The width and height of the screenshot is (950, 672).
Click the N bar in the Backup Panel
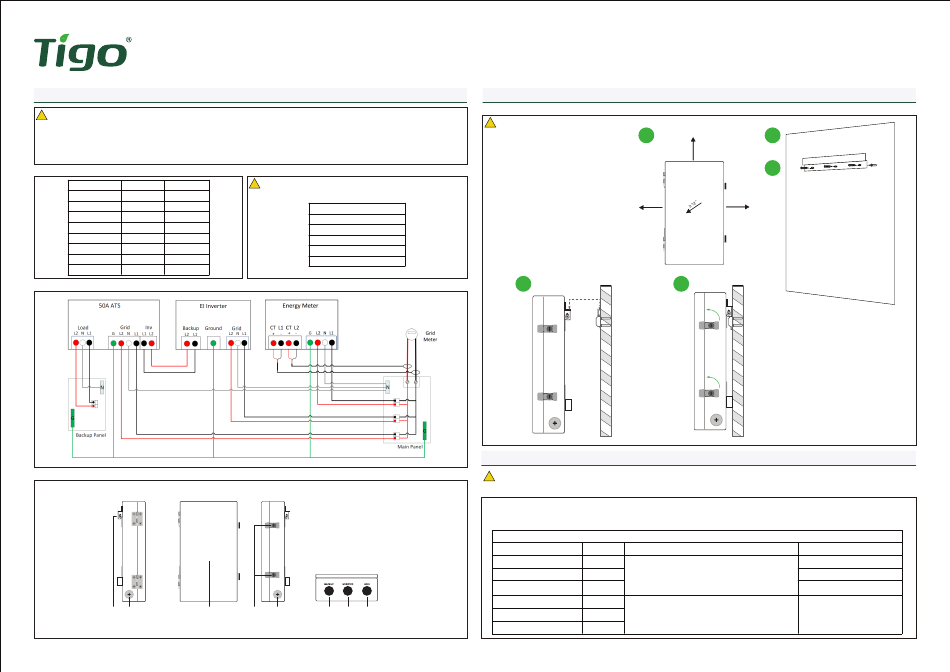(x=102, y=387)
